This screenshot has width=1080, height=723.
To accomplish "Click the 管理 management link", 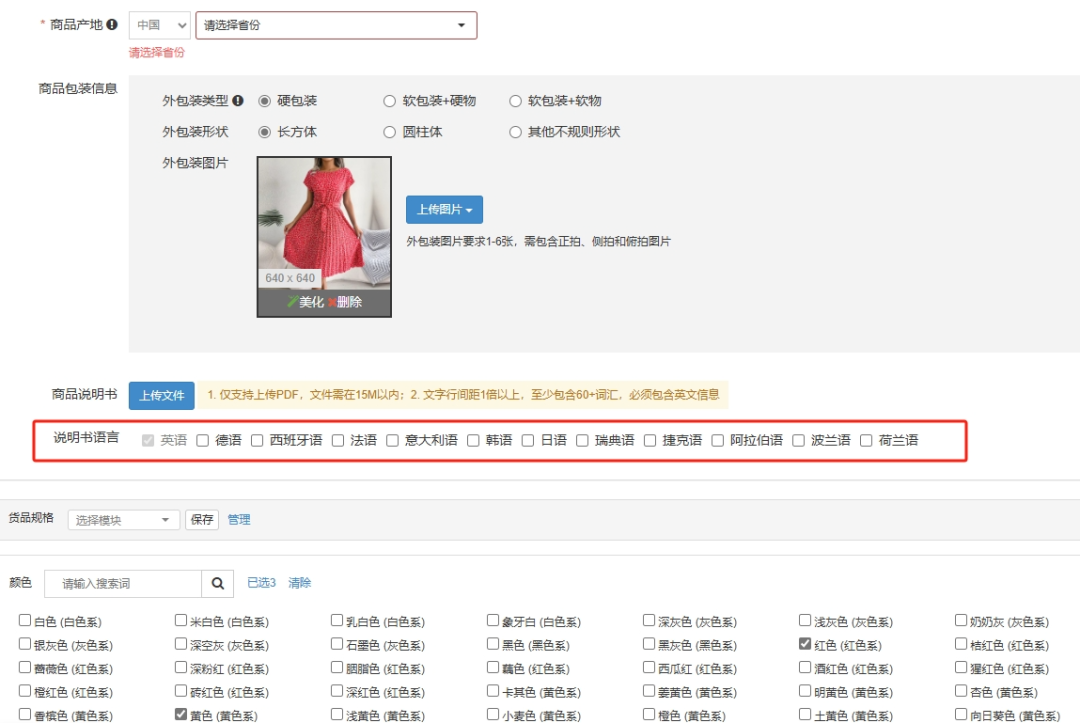I will coord(239,519).
